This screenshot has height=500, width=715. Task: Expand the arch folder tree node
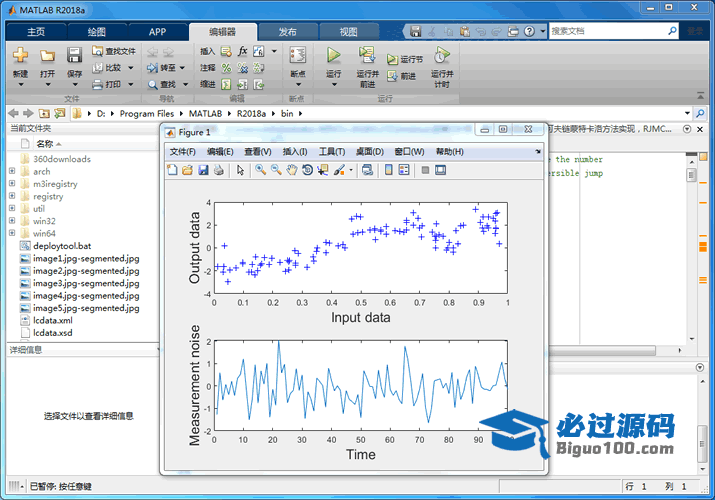point(12,171)
